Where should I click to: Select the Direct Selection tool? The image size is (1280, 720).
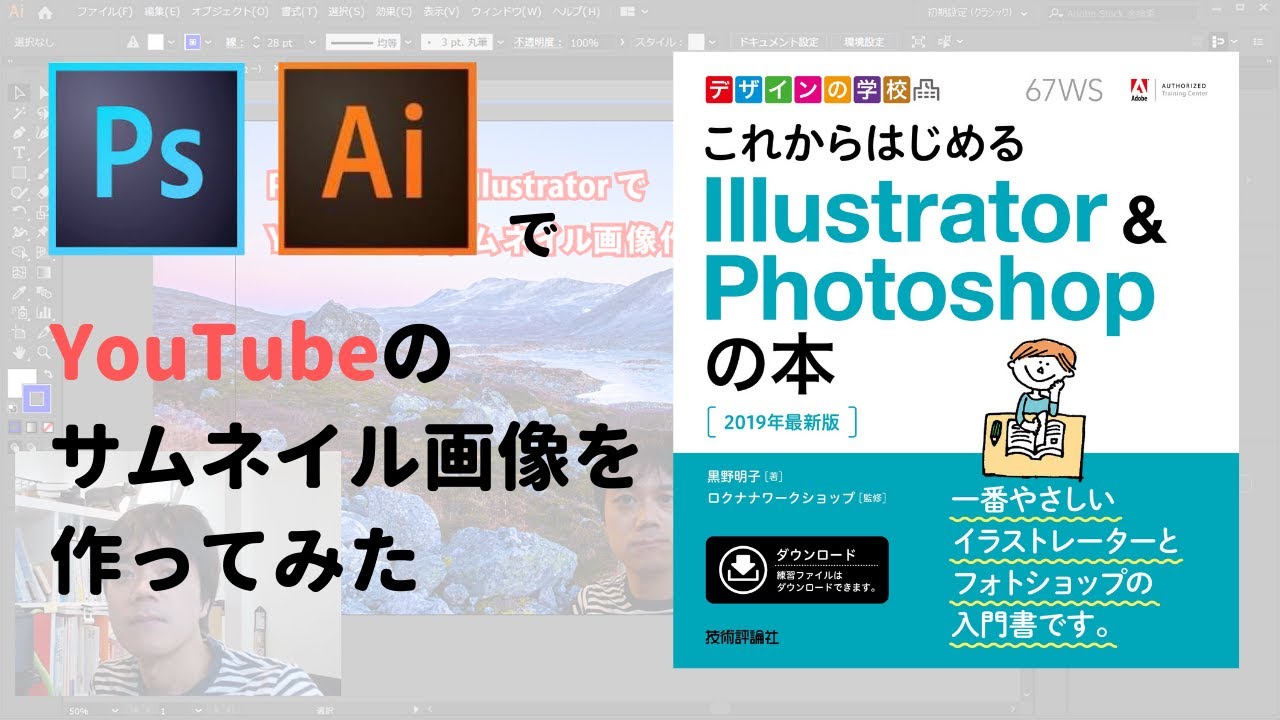[43, 94]
